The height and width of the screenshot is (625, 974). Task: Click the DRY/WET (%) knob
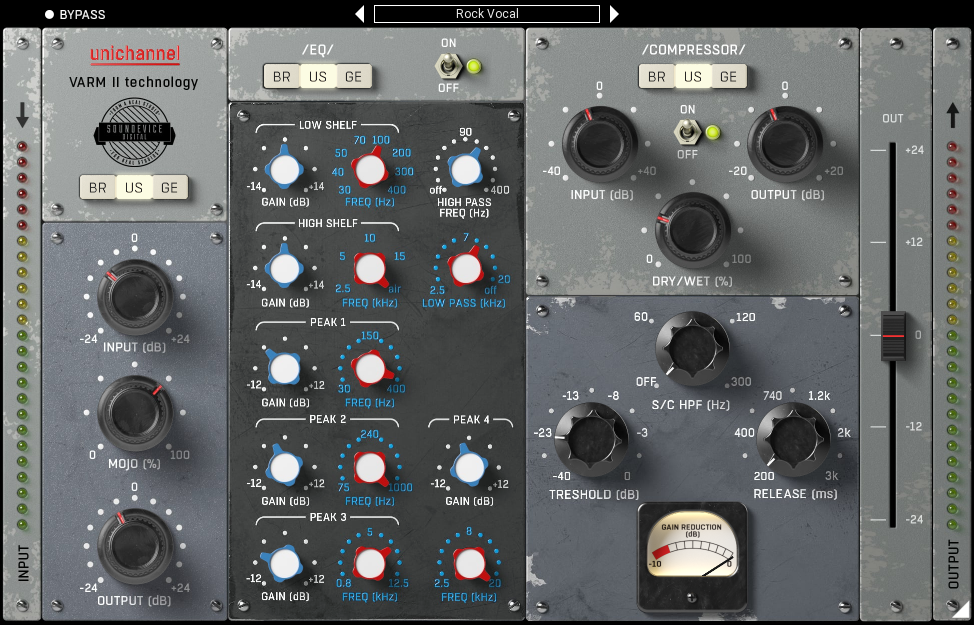693,230
